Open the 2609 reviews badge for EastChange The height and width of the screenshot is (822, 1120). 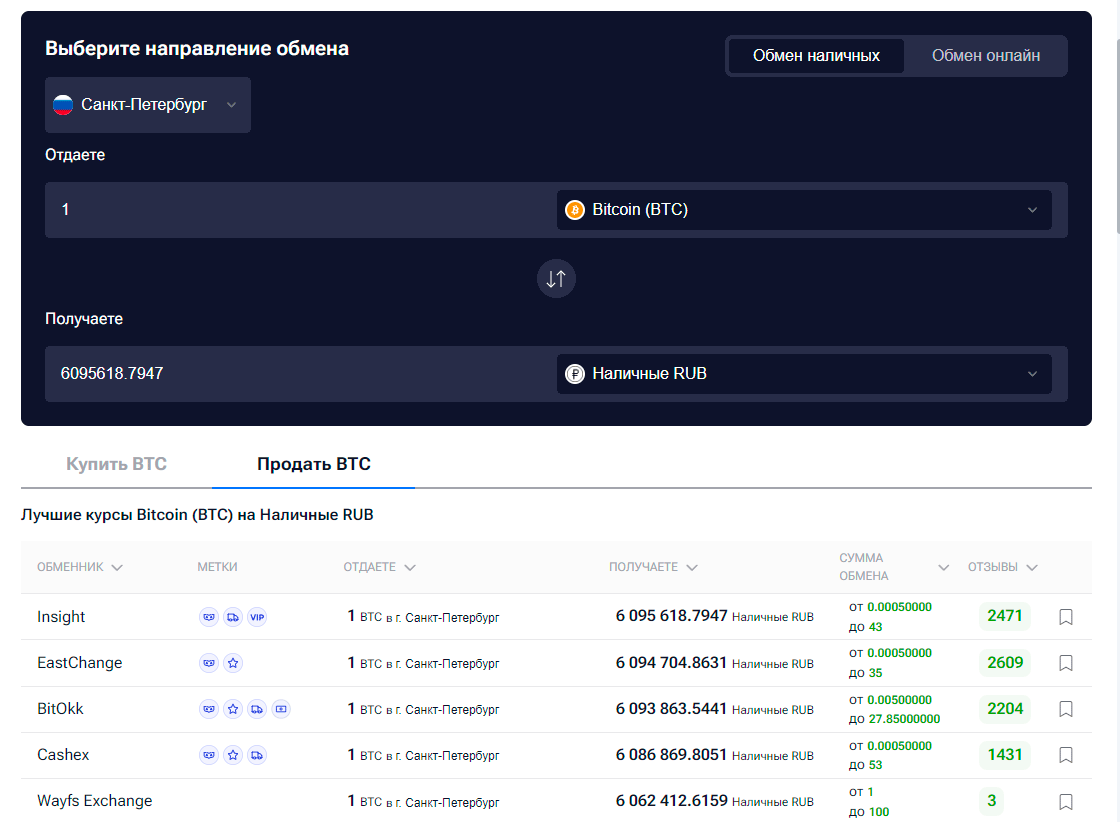pos(1004,663)
